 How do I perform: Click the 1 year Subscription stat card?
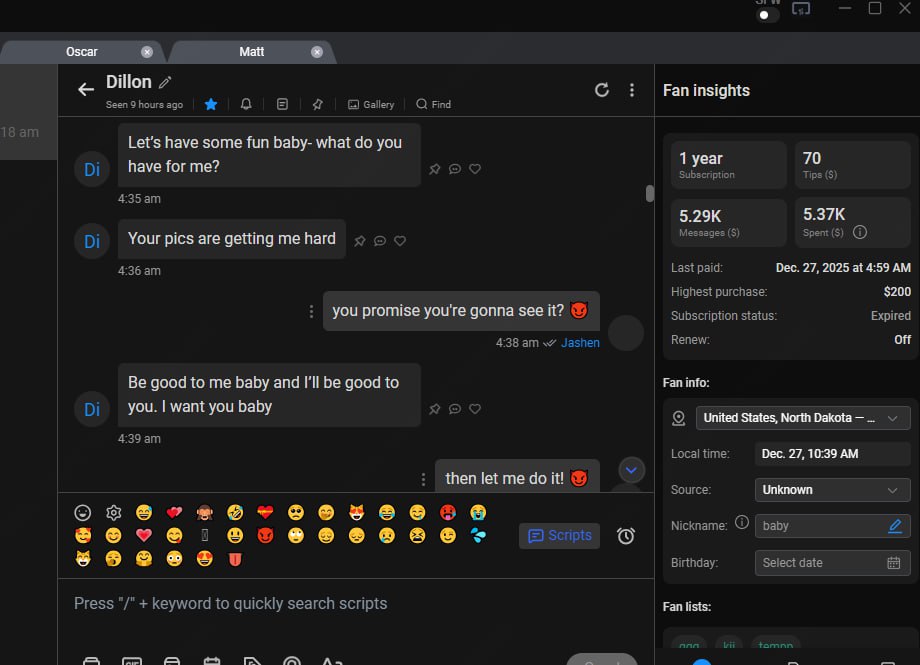coord(728,164)
